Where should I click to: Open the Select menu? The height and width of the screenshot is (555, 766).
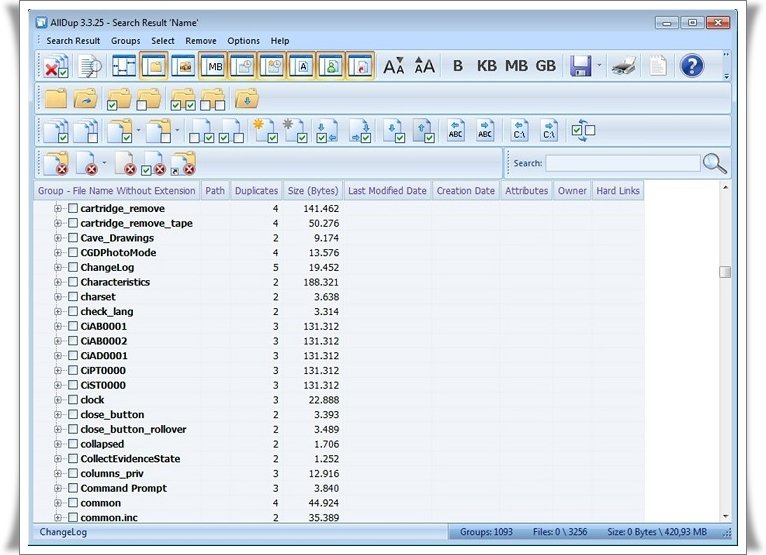coord(163,41)
